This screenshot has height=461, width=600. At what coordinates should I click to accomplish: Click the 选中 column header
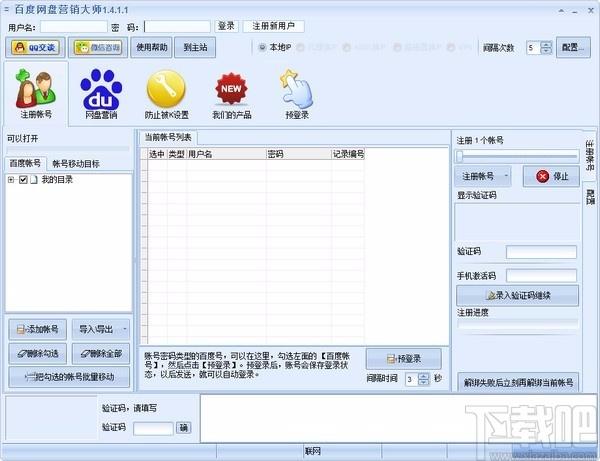tap(157, 154)
